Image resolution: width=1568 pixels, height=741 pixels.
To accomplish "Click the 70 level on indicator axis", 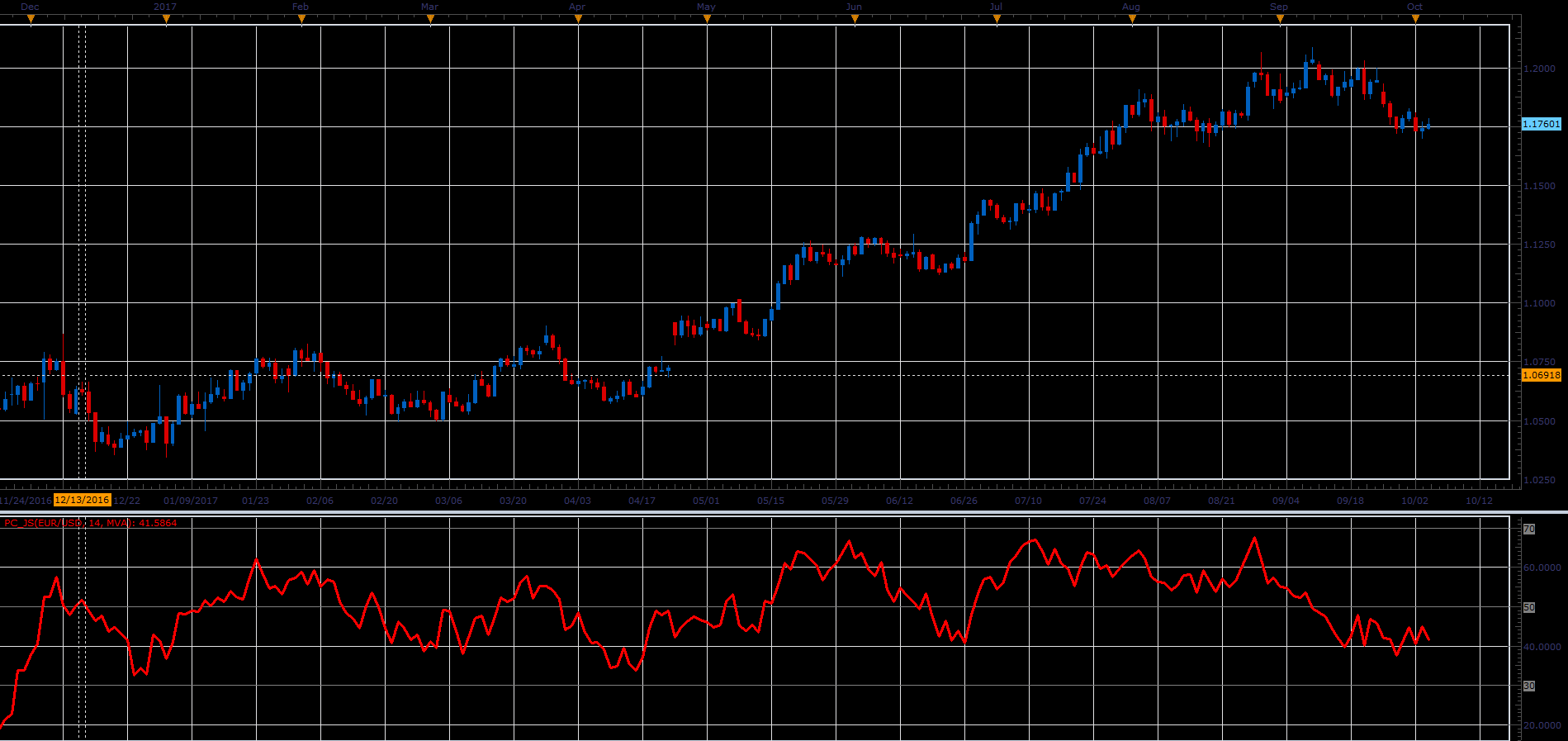I will 1529,529.
